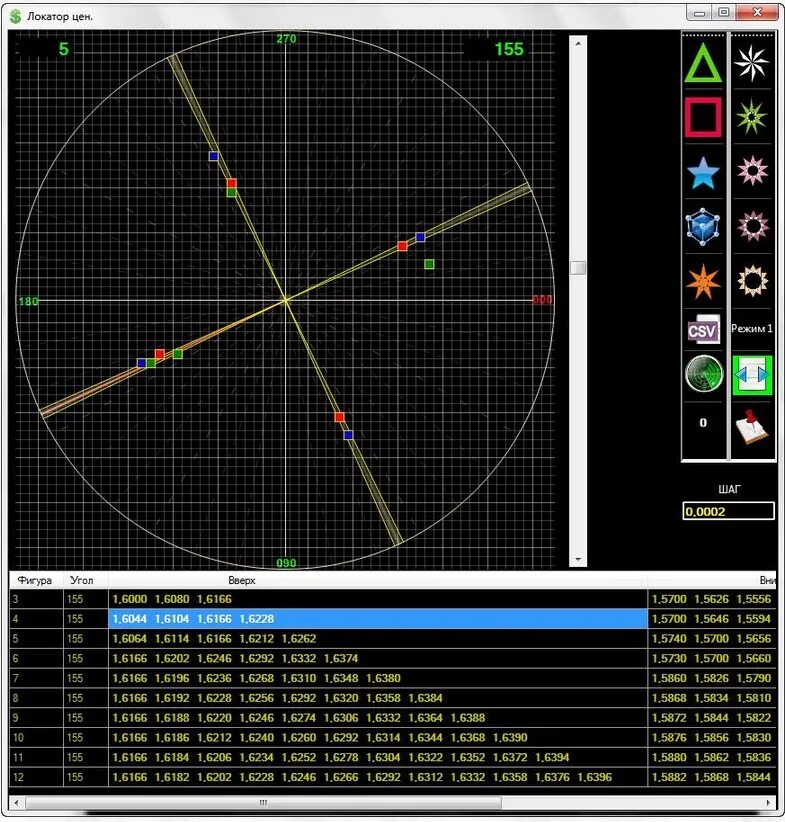Screen dimensions: 785x822
Task: Select table row for figure 6
Action: point(393,658)
